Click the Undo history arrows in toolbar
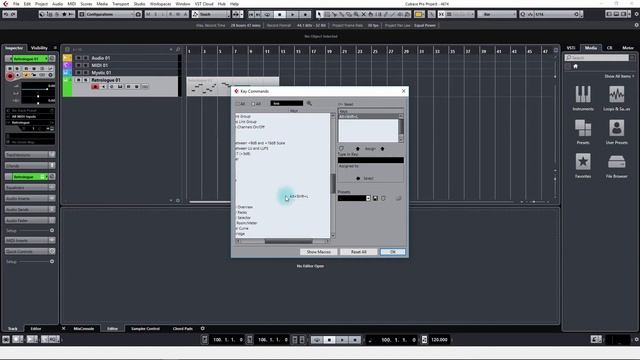The width and height of the screenshot is (640, 360). pyautogui.click(x=10, y=14)
